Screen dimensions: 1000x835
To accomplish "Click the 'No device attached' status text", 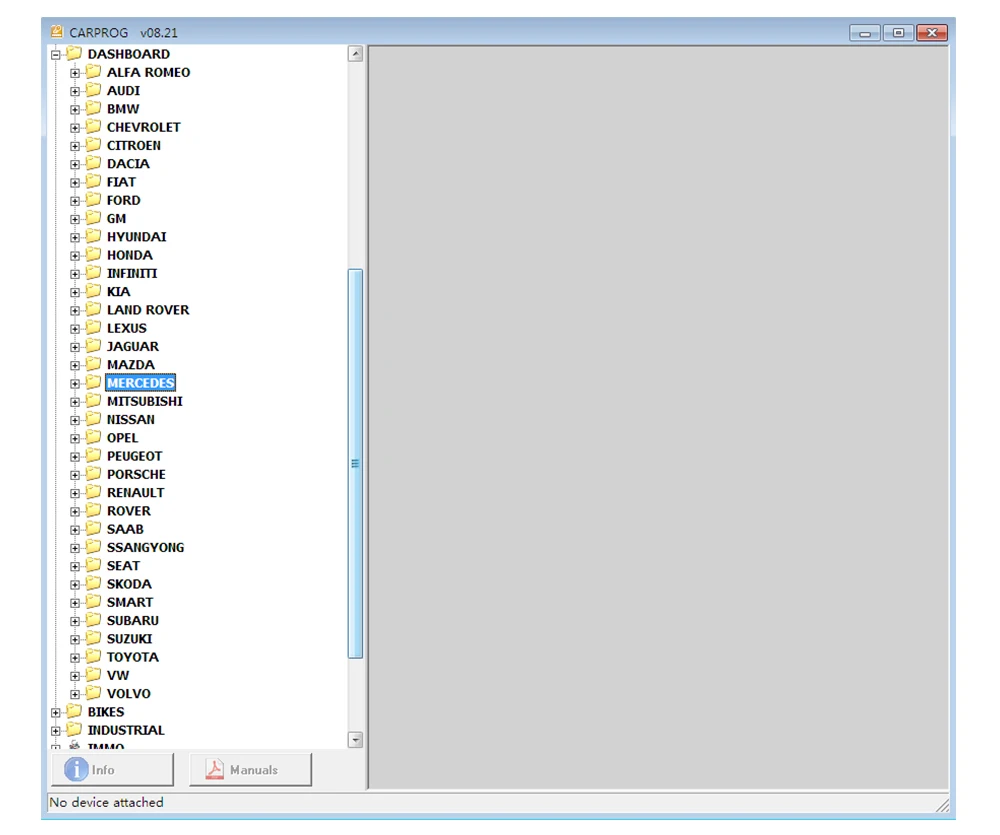I will tap(107, 802).
